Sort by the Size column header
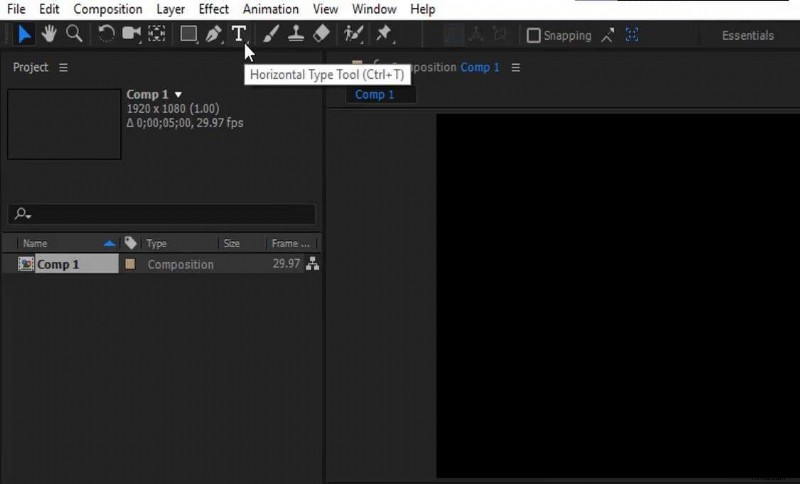Viewport: 800px width, 484px height. (231, 244)
